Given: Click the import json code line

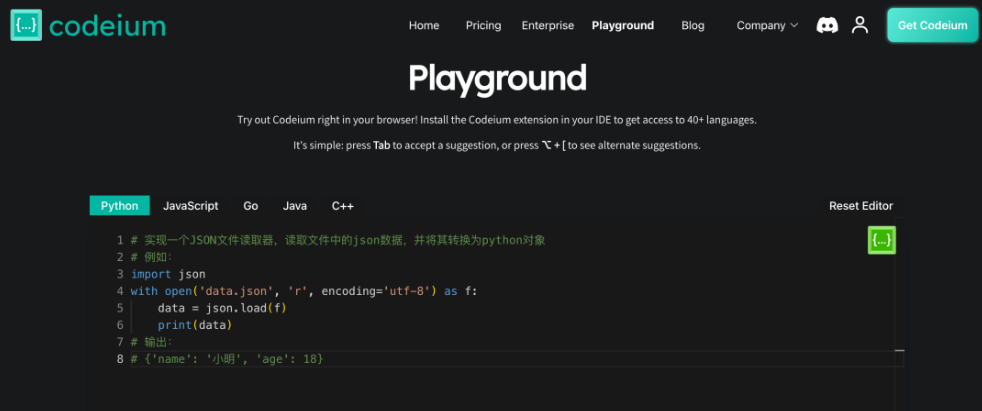Looking at the screenshot, I should [168, 274].
